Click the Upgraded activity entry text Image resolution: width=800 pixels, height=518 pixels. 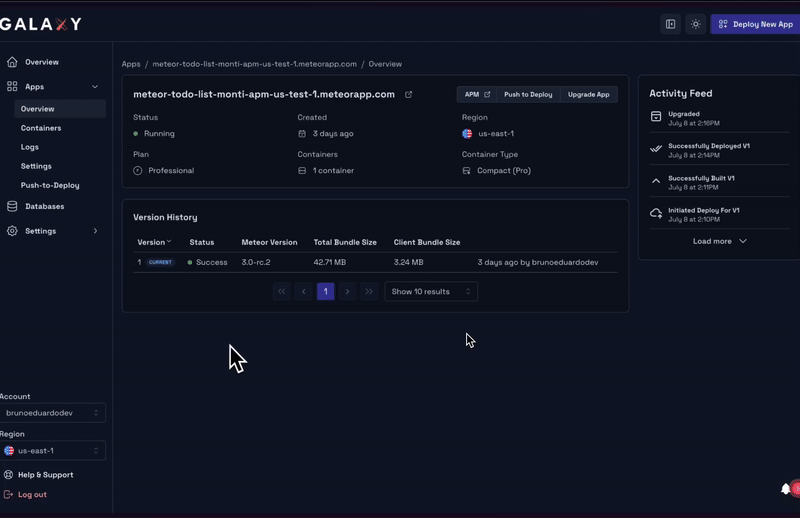point(694,118)
